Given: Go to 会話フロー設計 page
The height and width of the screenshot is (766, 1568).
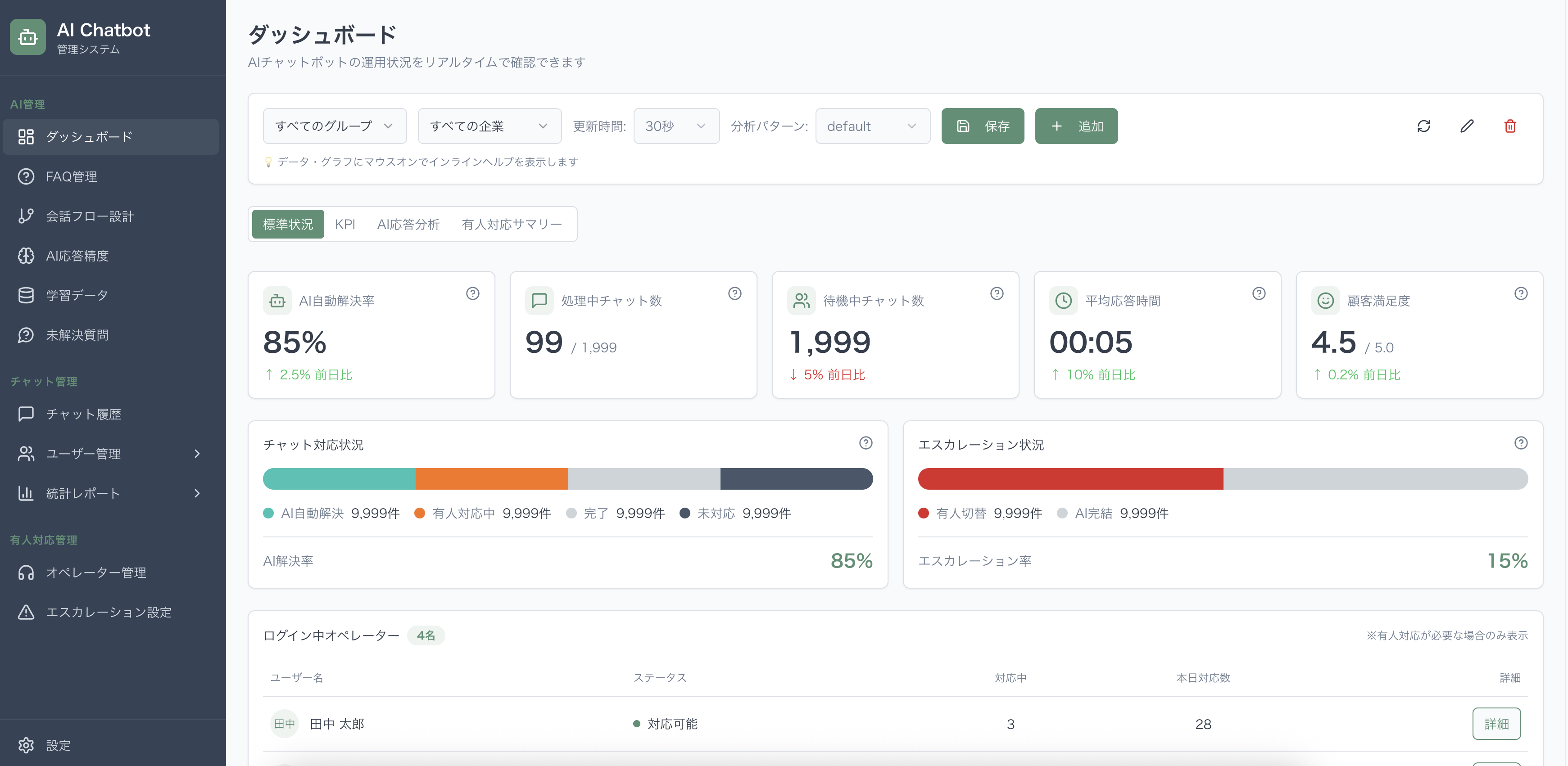Looking at the screenshot, I should pos(111,216).
